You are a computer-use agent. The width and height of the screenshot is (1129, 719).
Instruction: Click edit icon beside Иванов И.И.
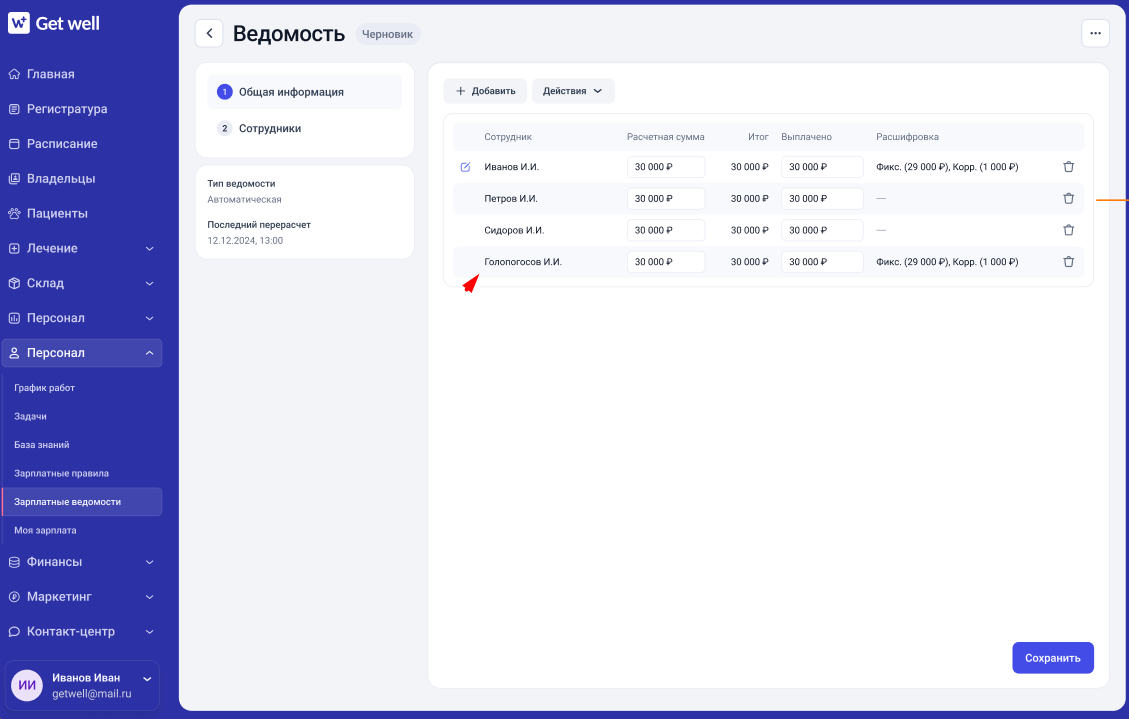[x=465, y=167]
